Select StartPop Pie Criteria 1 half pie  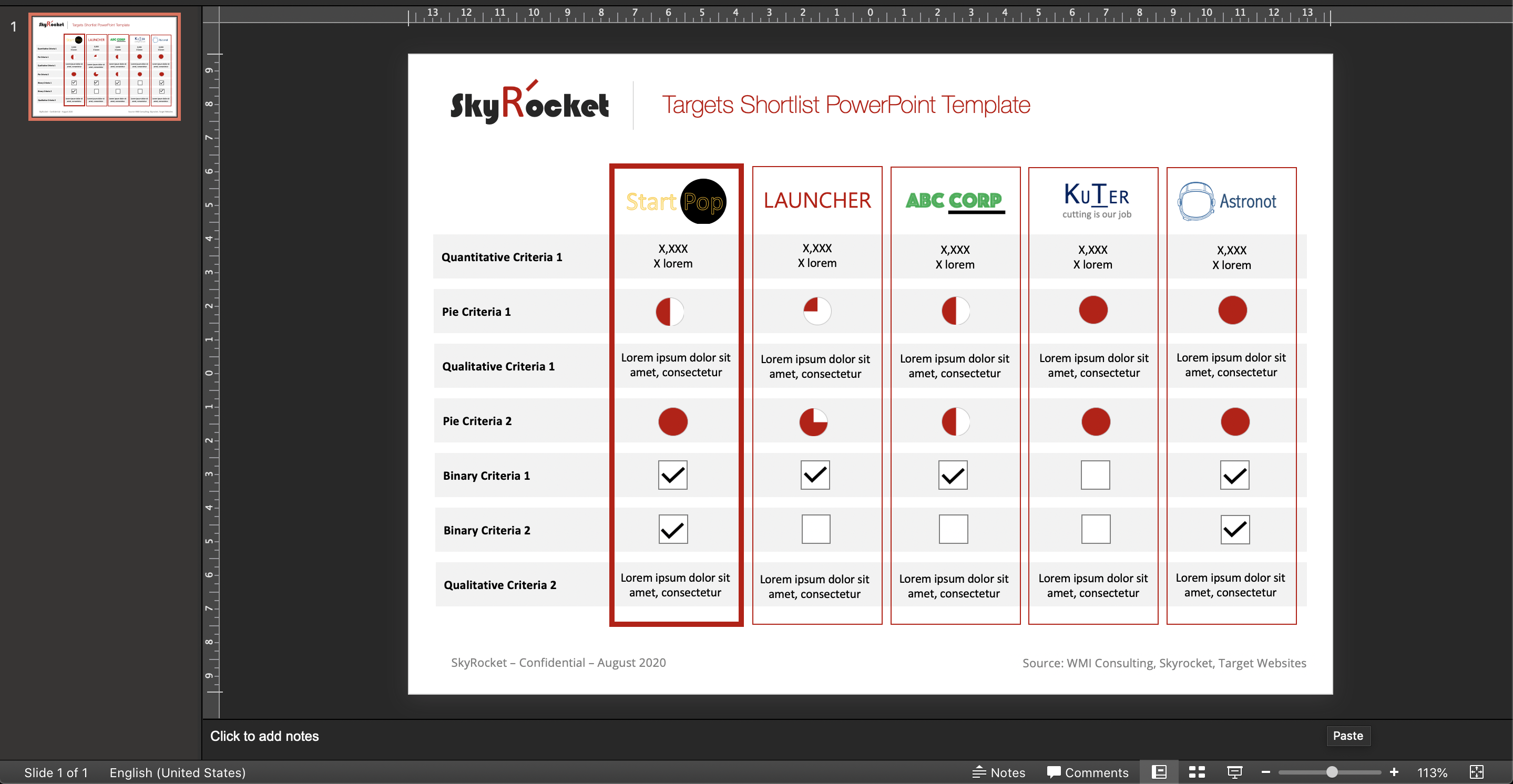[x=670, y=311]
